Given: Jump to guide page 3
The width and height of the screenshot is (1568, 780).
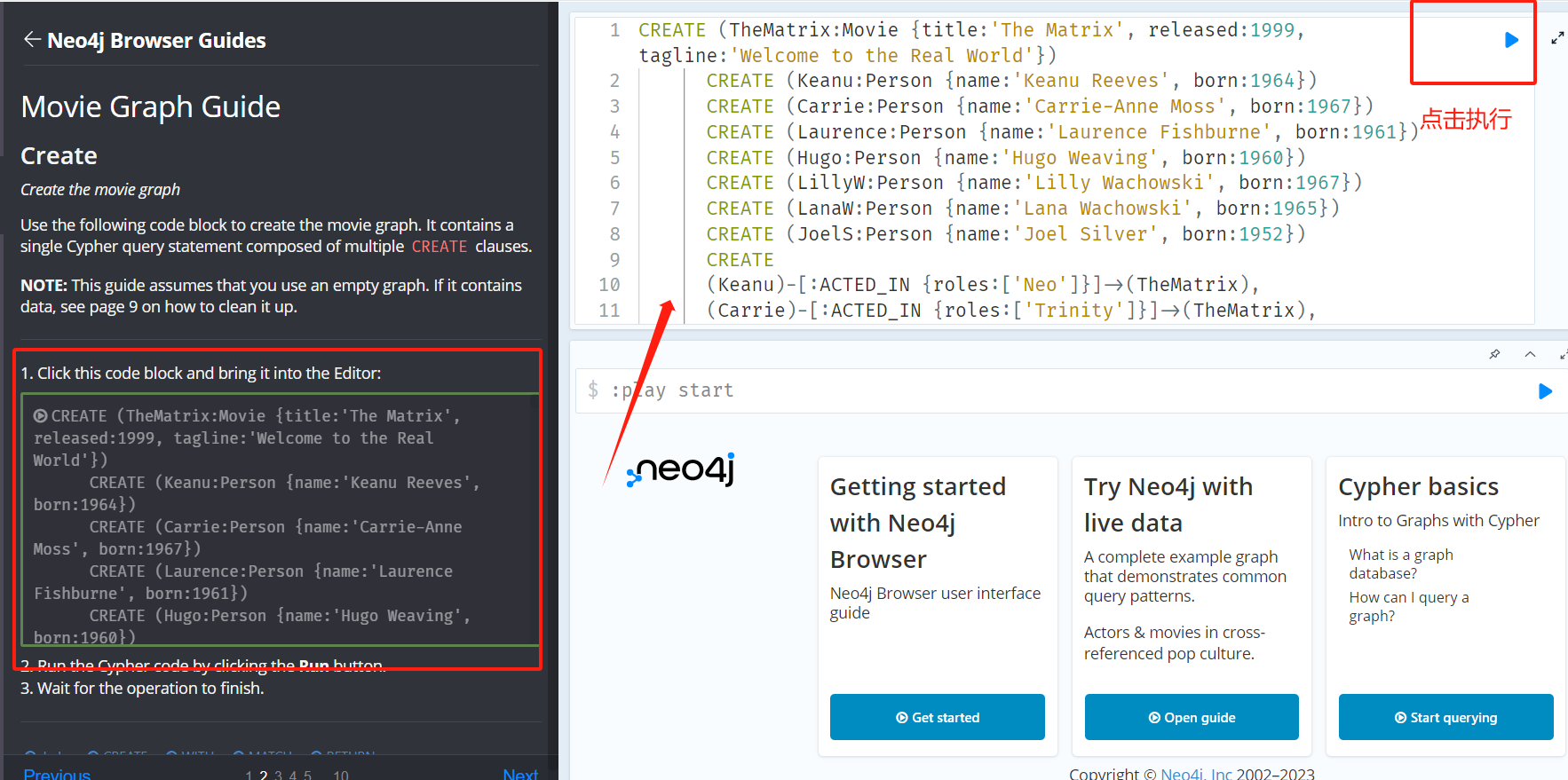Looking at the screenshot, I should pyautogui.click(x=279, y=775).
